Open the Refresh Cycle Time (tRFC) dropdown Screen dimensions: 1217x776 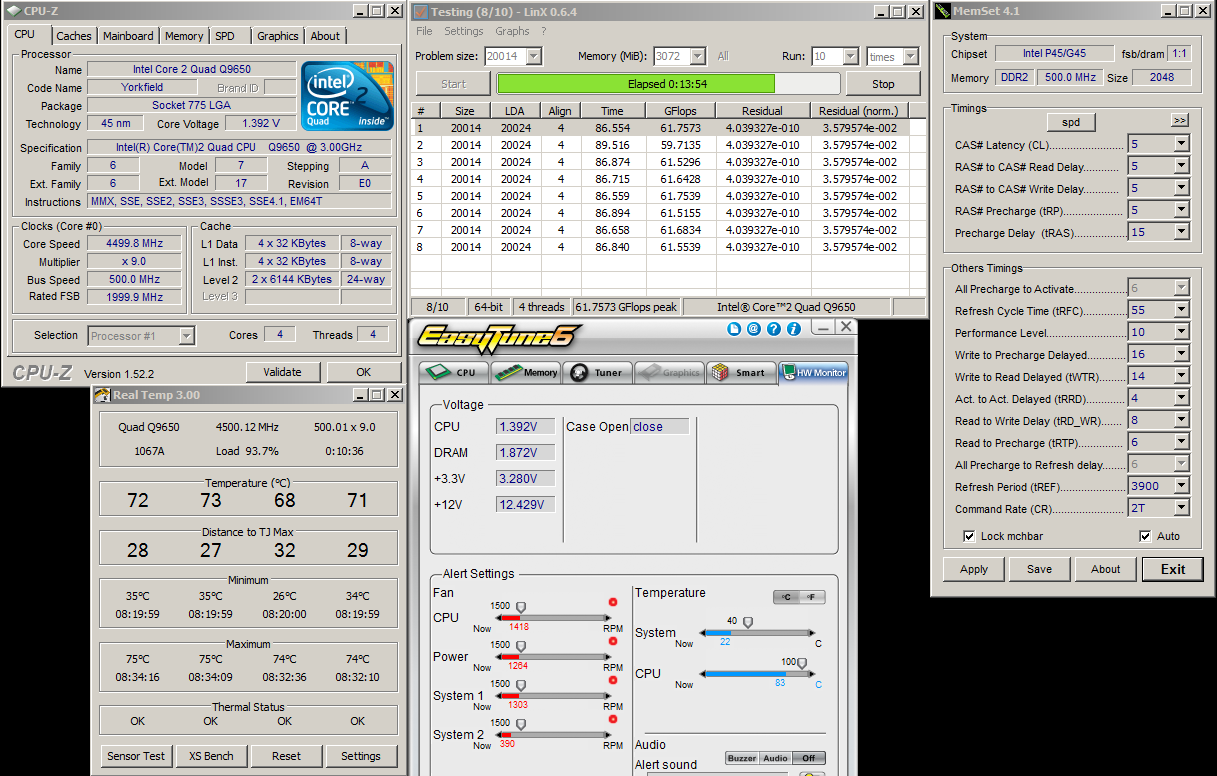[x=1181, y=310]
